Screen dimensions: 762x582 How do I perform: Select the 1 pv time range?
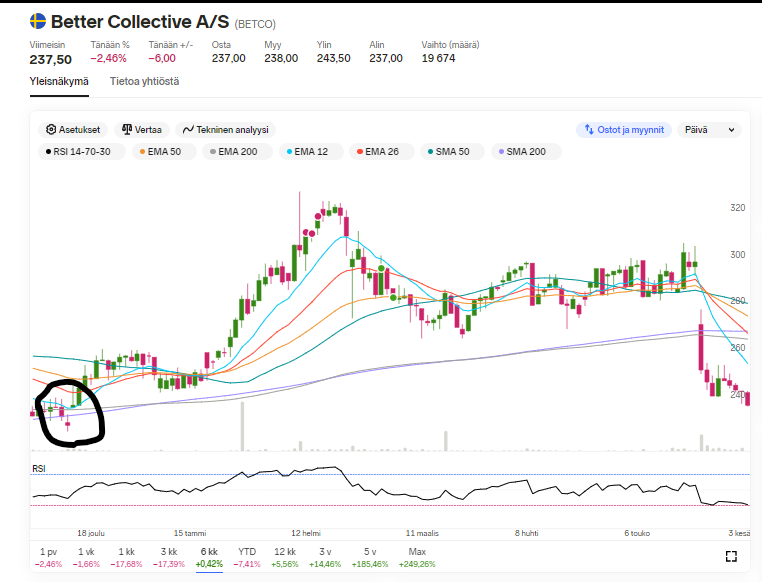pyautogui.click(x=49, y=557)
